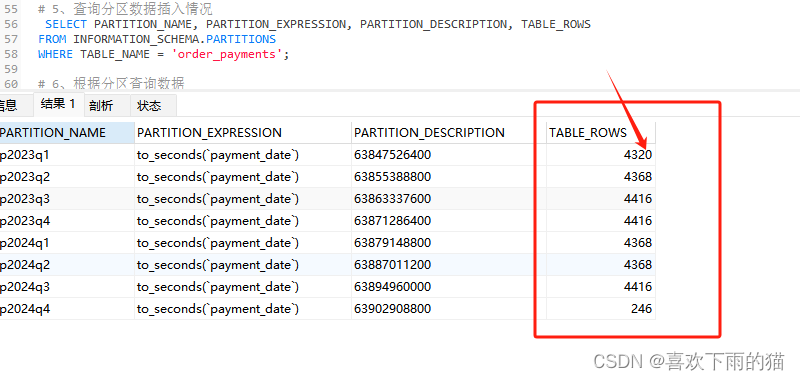Click description value 63879148800

[x=392, y=242]
